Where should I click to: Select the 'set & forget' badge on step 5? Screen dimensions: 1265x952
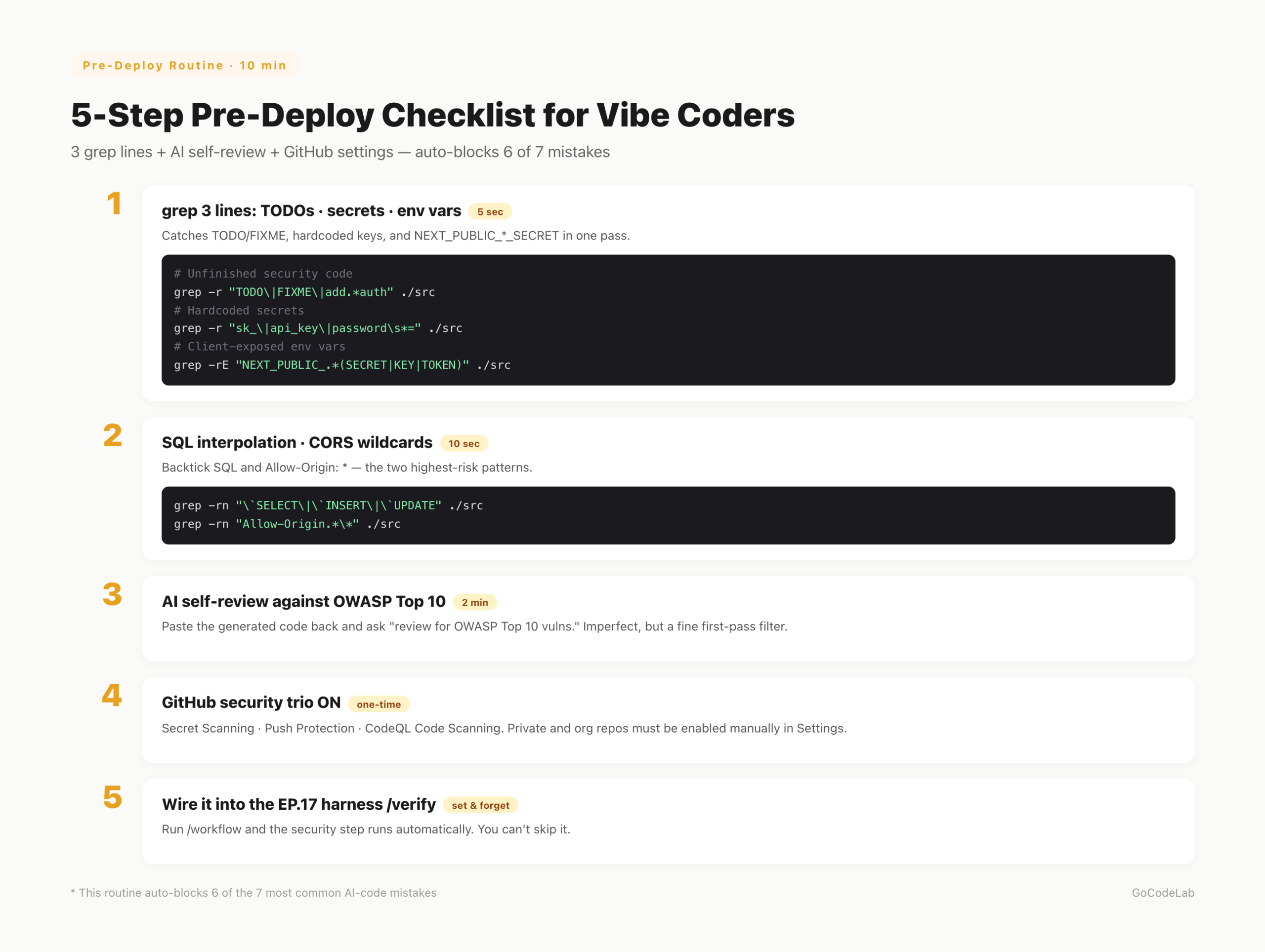click(480, 805)
